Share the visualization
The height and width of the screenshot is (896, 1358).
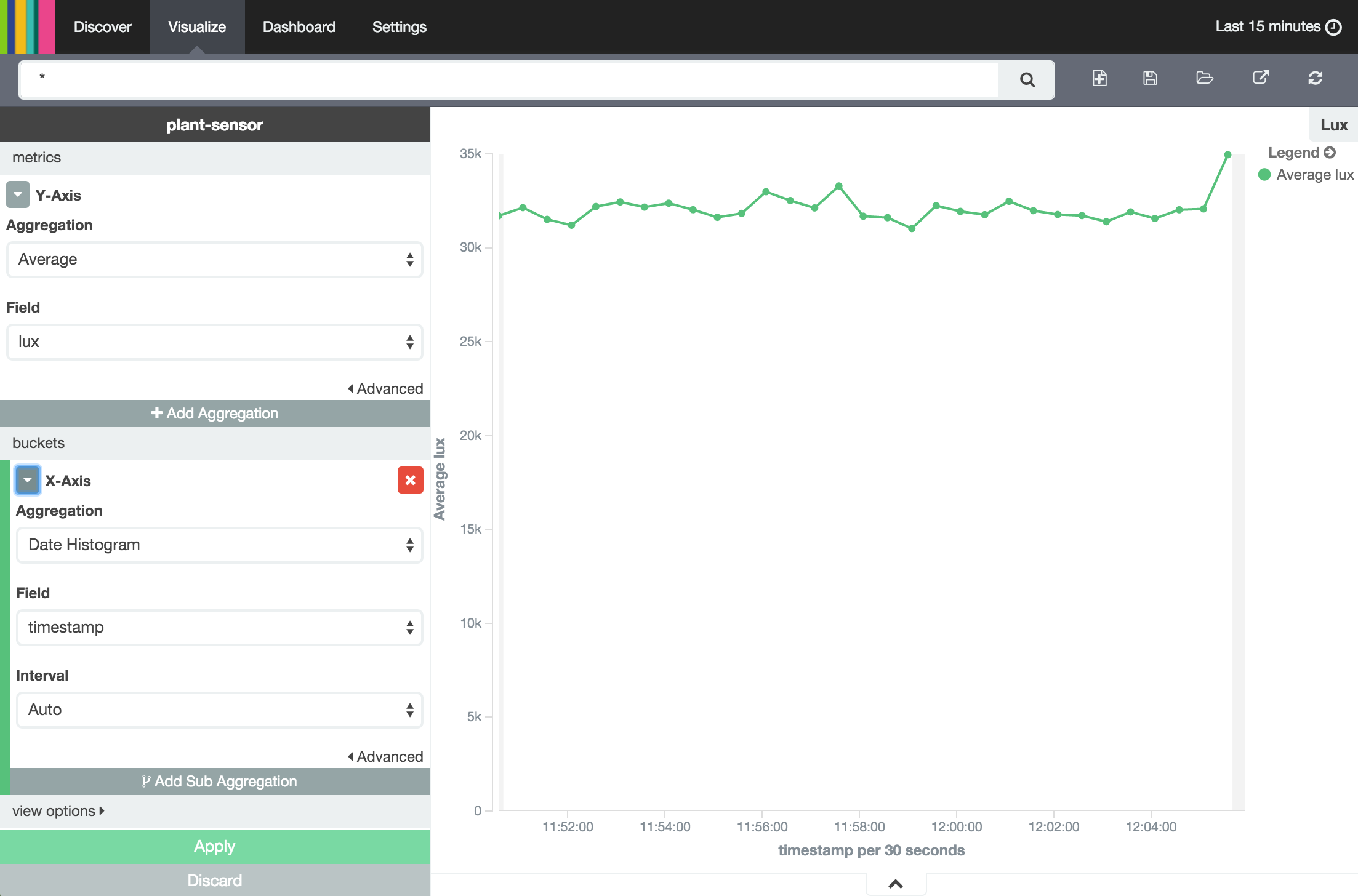point(1261,78)
